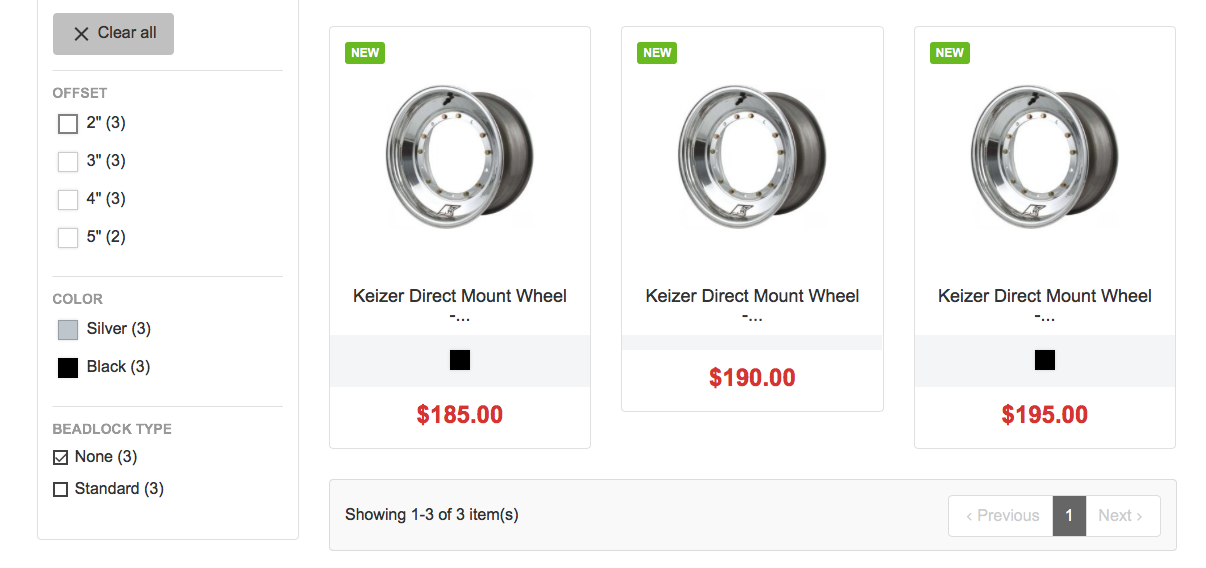
Task: Select black color variant on $185.00 wheel
Action: [x=460, y=360]
